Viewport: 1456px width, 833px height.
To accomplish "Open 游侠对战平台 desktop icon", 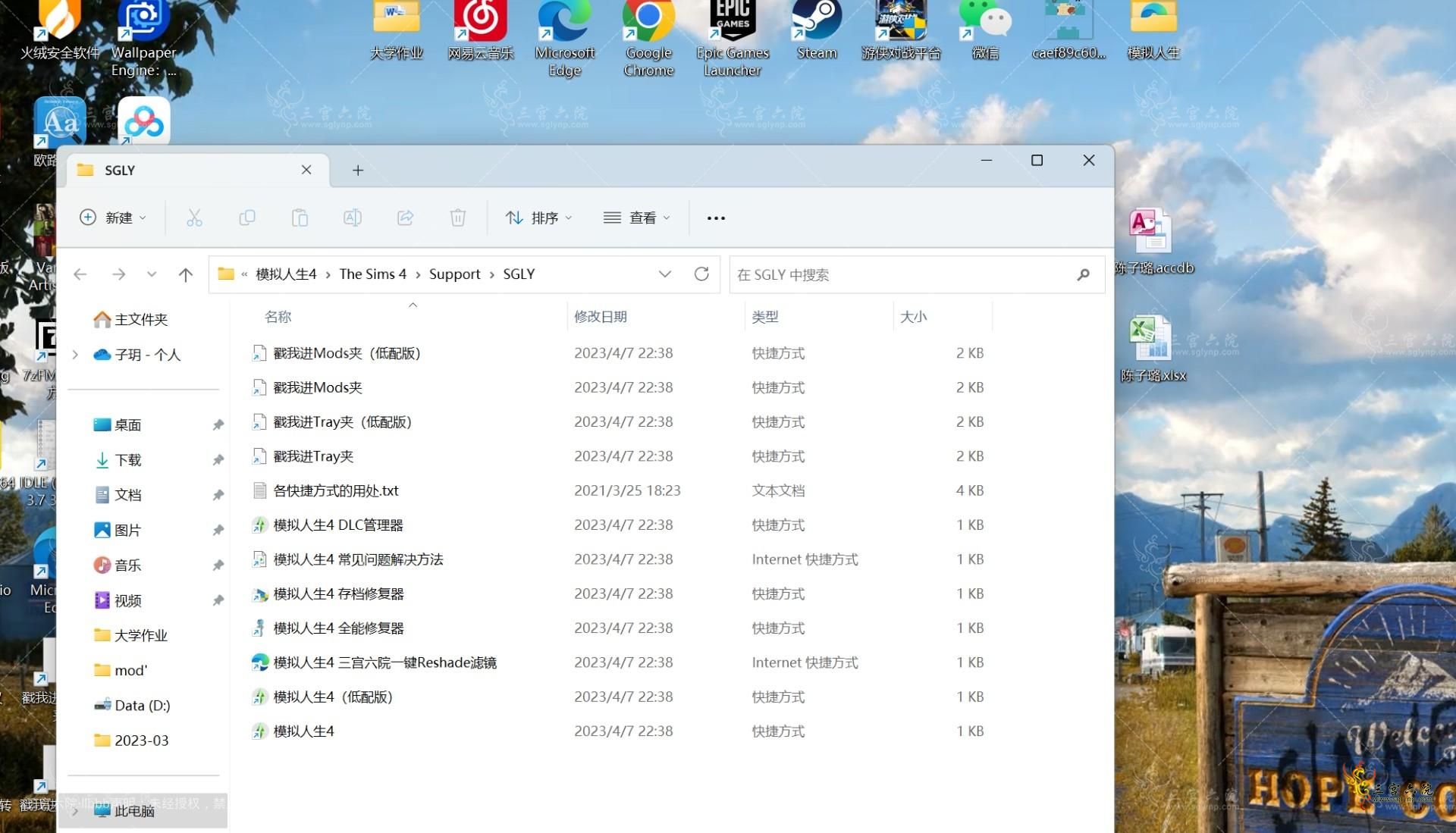I will tap(901, 30).
